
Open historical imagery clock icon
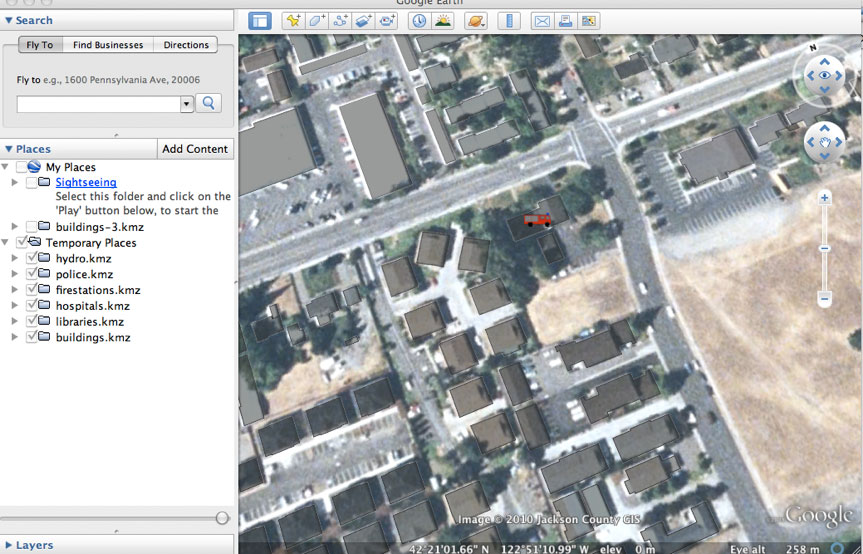click(x=419, y=20)
